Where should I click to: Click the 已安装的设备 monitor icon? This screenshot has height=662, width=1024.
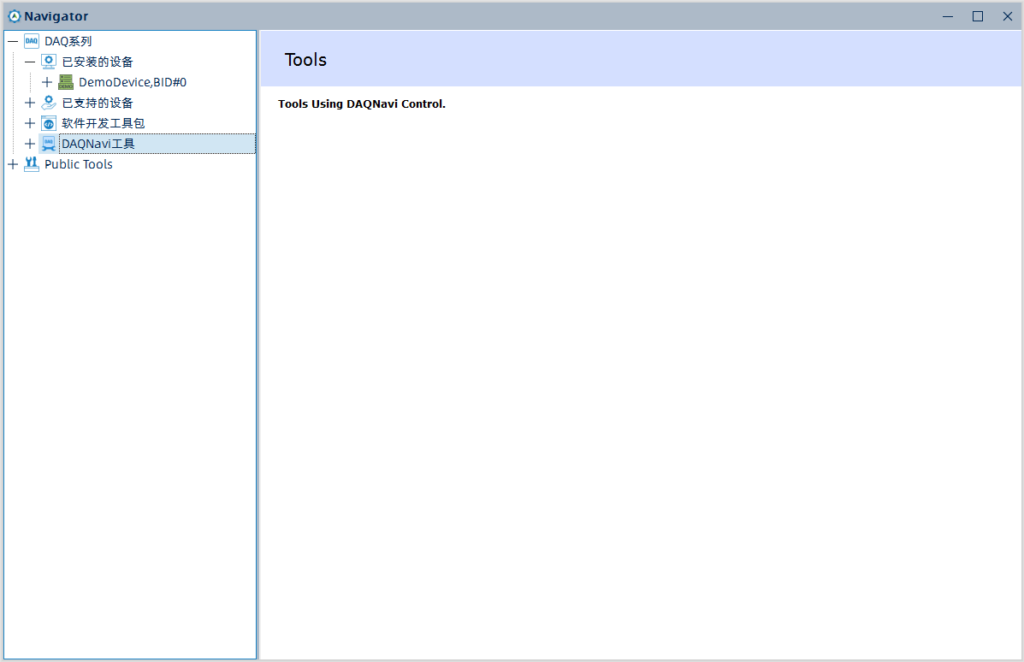tap(48, 61)
